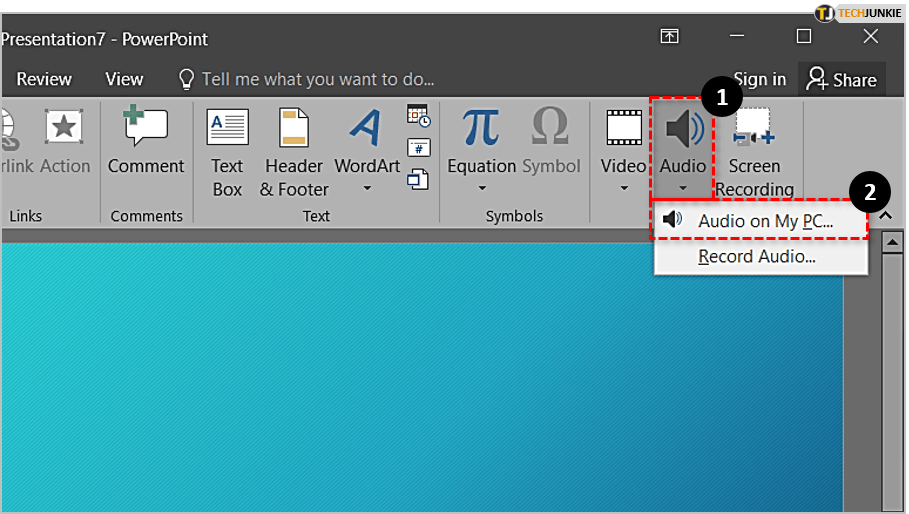Click the Audio dropdown arrow
The image size is (909, 514).
point(683,189)
